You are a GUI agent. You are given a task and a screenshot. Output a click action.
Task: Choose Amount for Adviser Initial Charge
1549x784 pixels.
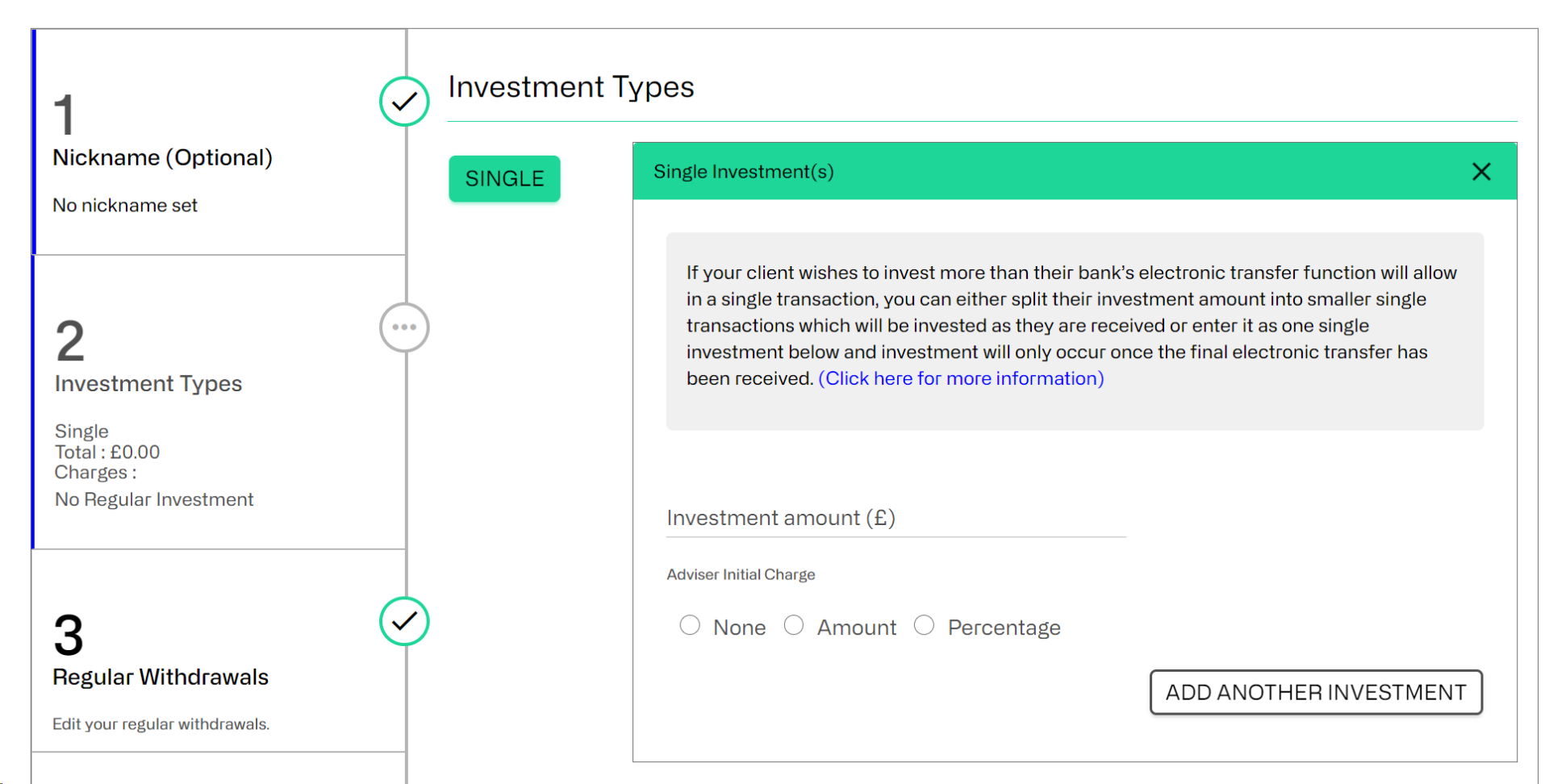(x=794, y=626)
